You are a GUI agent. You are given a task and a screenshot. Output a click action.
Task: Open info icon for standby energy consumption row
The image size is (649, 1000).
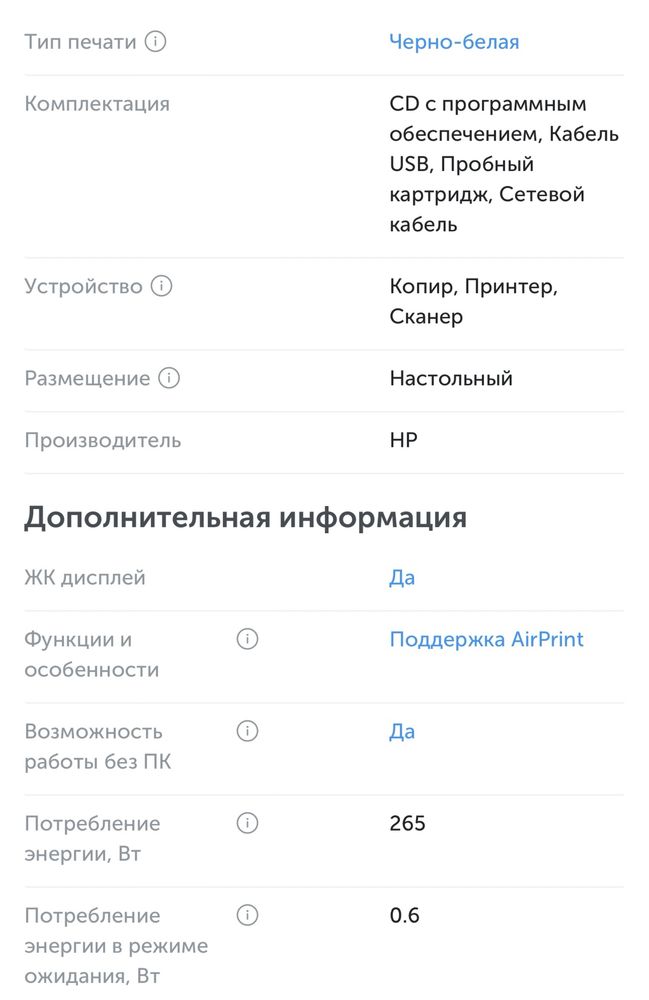tap(247, 915)
